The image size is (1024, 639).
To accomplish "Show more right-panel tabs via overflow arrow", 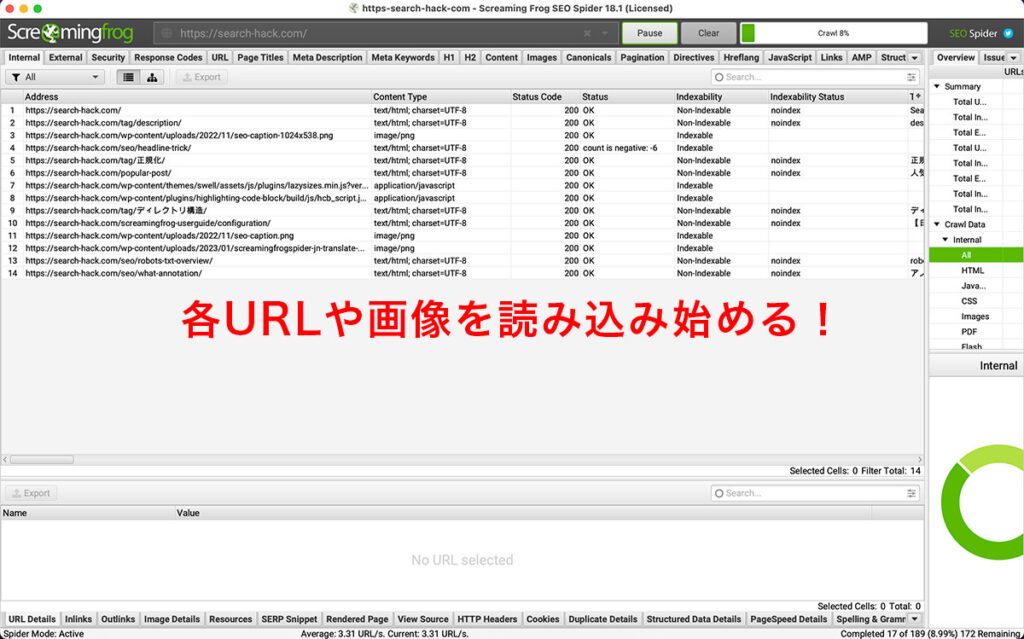I will (x=1014, y=57).
